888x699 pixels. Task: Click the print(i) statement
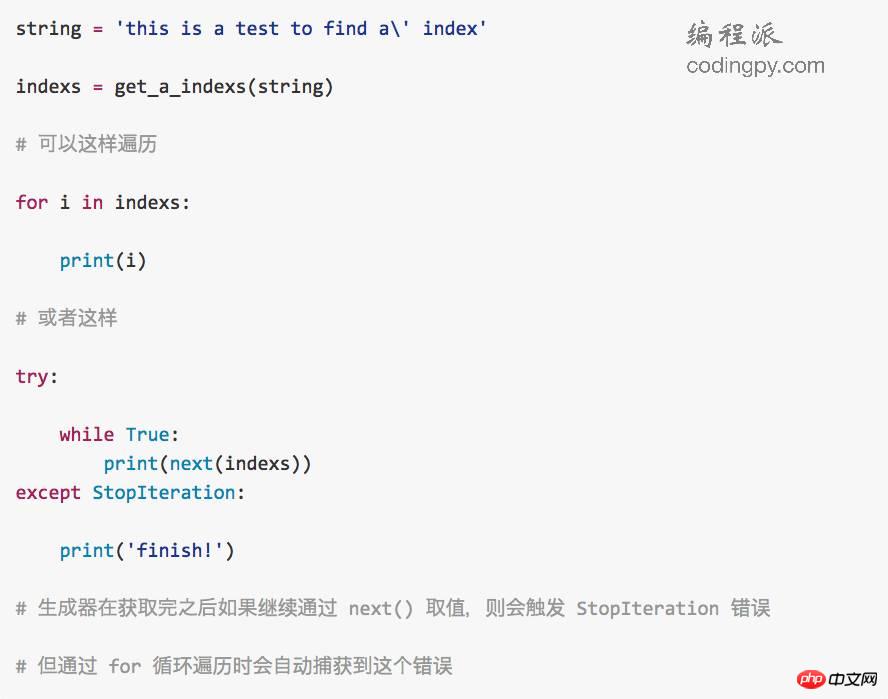point(103,261)
